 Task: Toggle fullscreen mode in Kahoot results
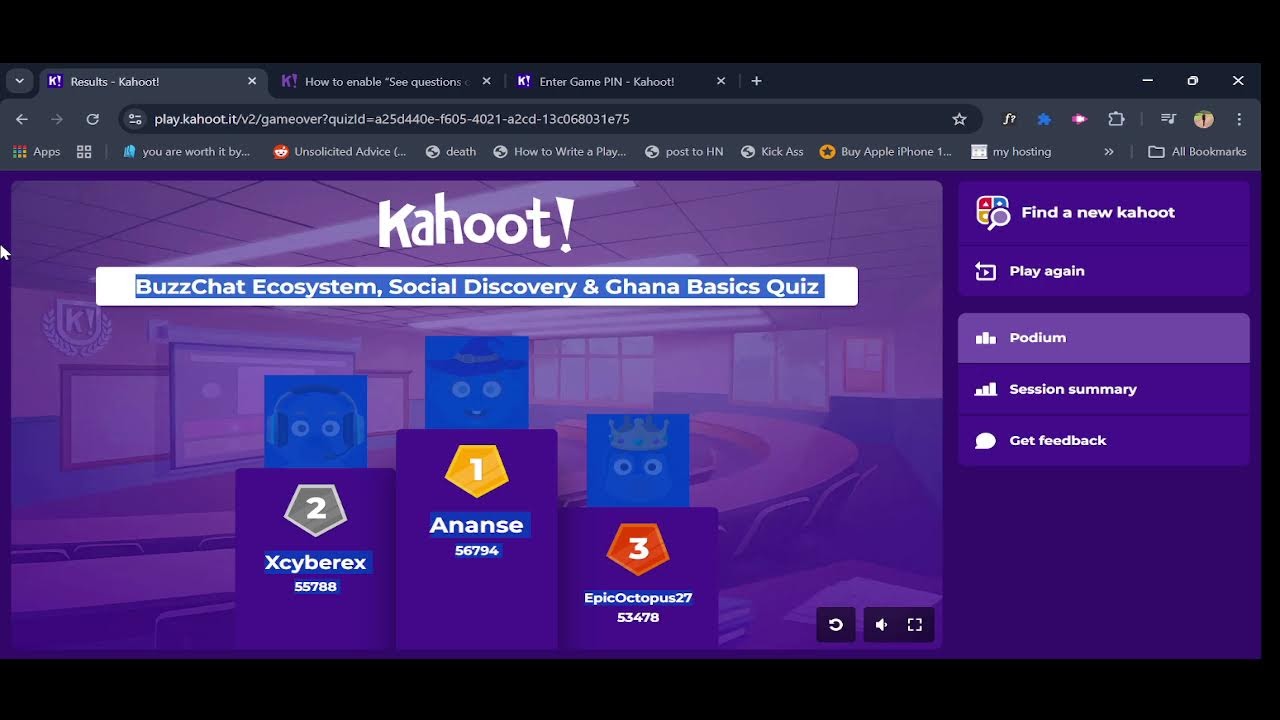click(914, 624)
